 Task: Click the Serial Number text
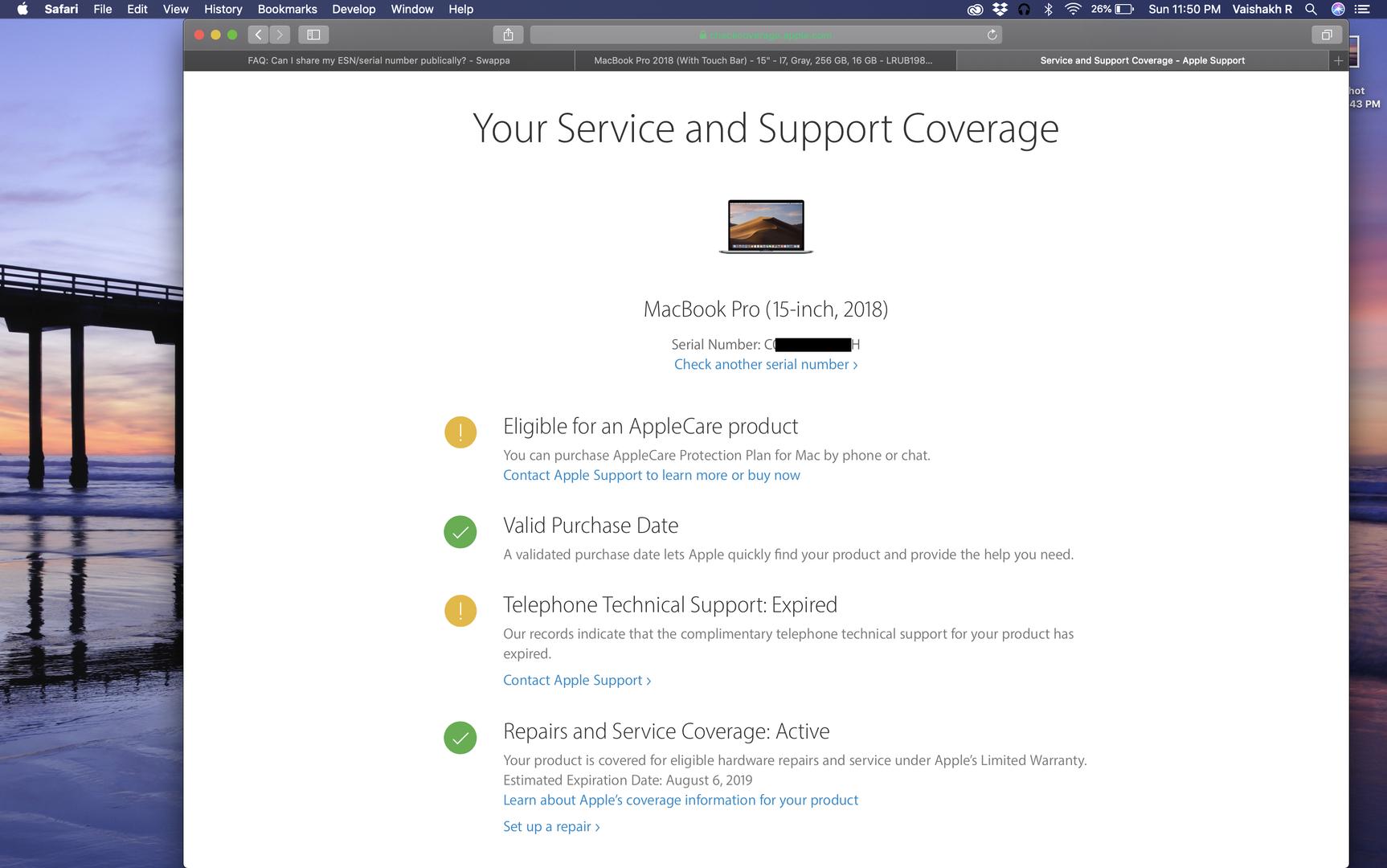[766, 344]
